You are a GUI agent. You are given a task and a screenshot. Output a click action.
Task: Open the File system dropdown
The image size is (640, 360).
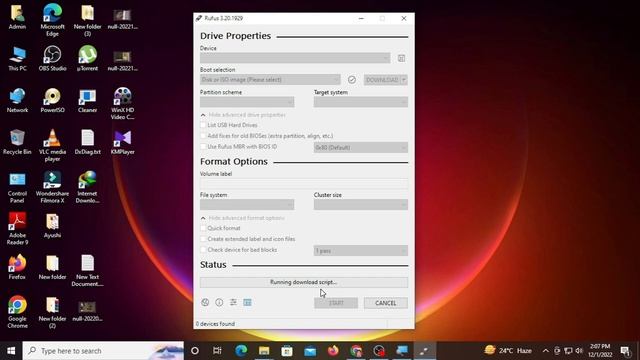pos(247,204)
